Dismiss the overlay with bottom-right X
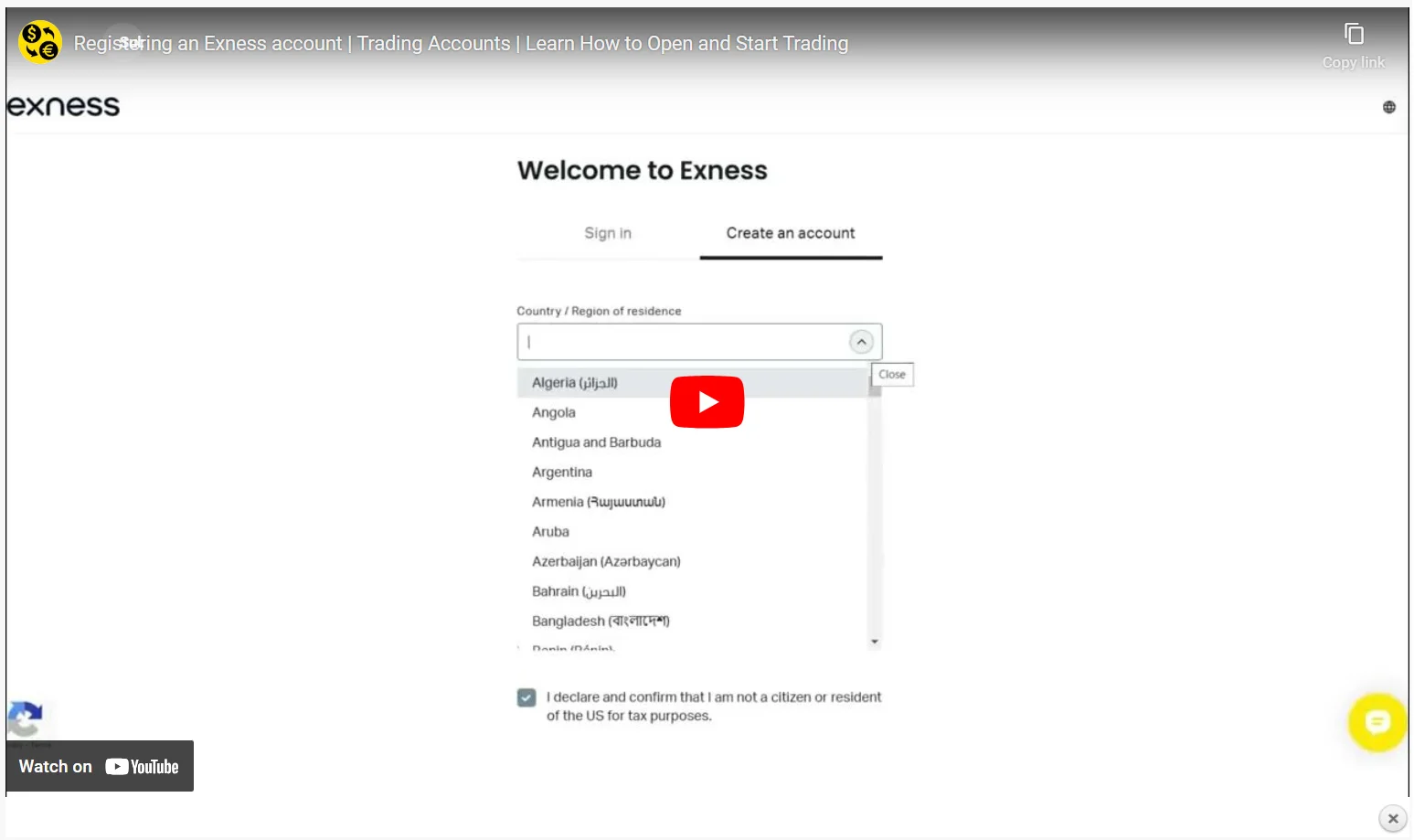Viewport: 1414px width, 840px height. click(x=1392, y=818)
